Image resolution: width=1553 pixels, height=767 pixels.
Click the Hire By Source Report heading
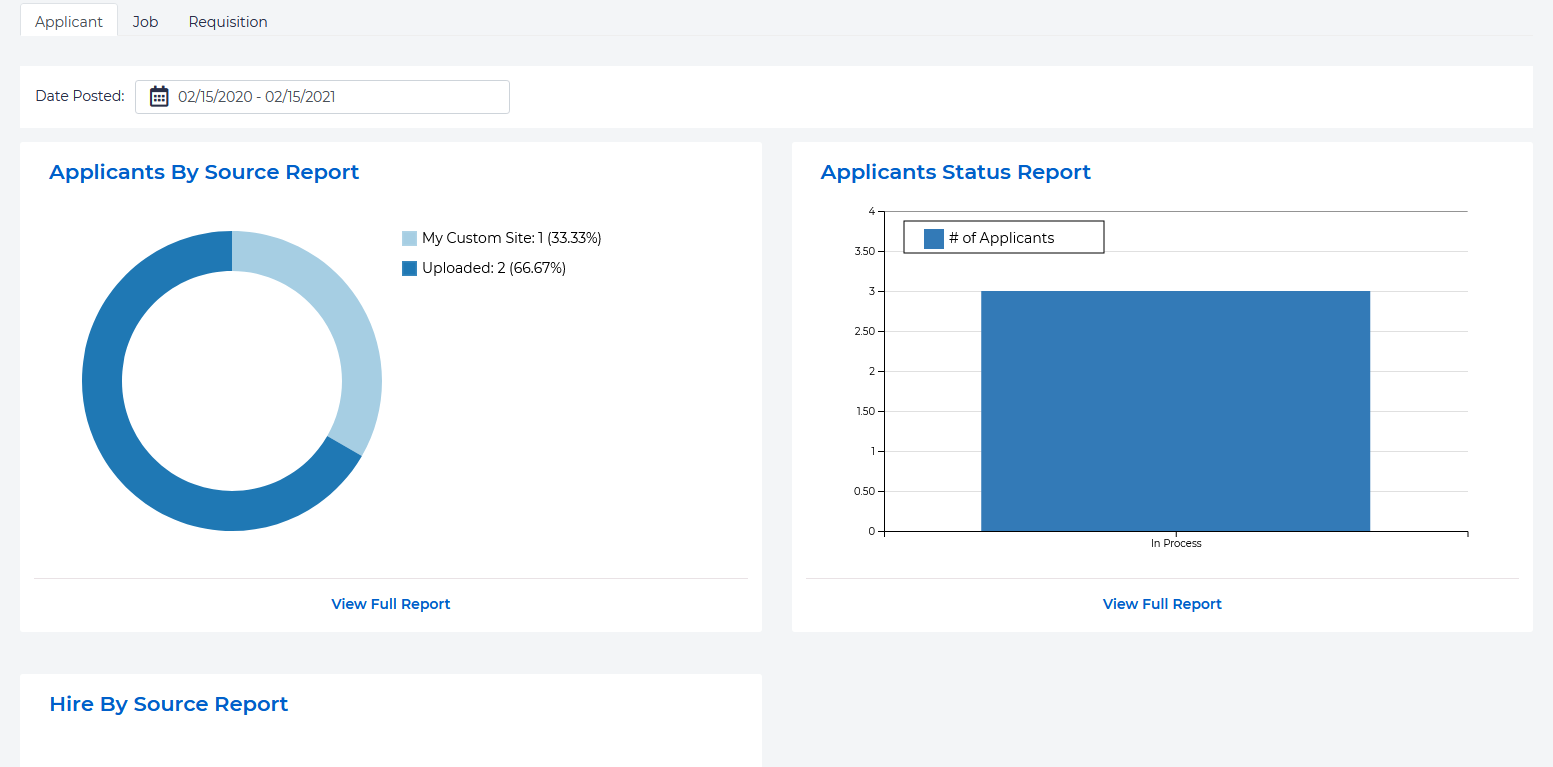(169, 704)
